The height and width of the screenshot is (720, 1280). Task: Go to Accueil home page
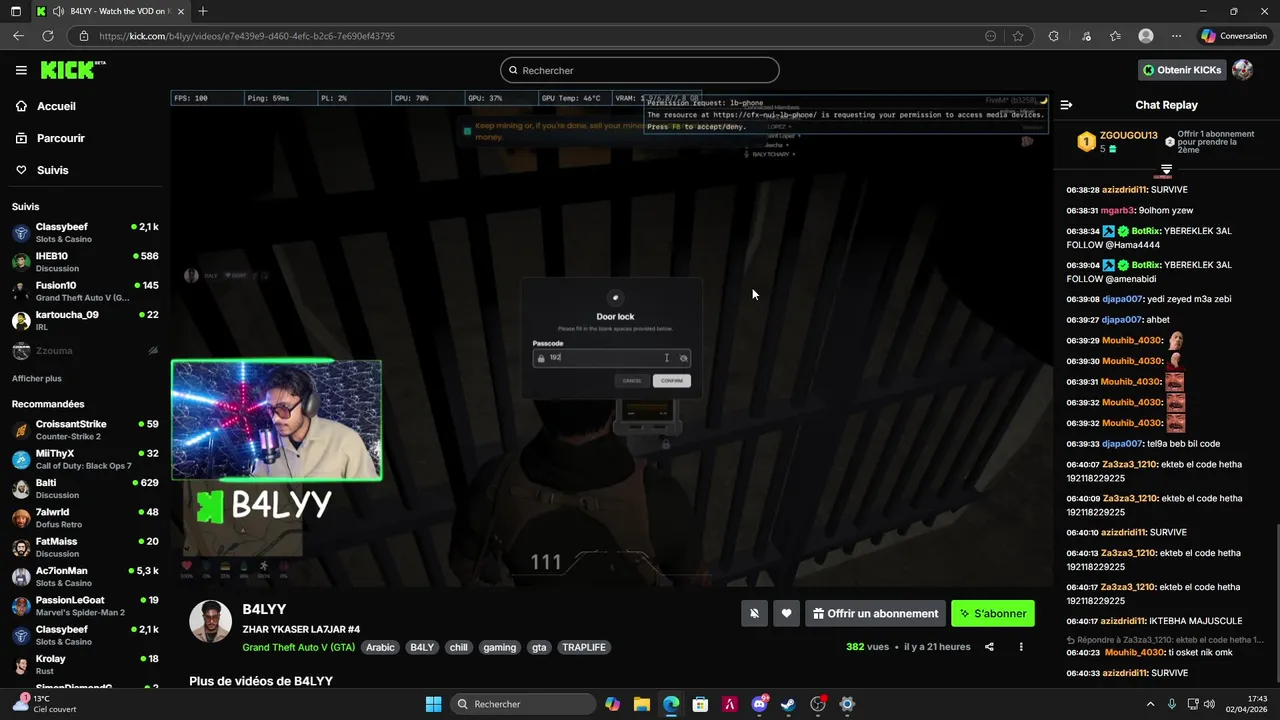(56, 106)
